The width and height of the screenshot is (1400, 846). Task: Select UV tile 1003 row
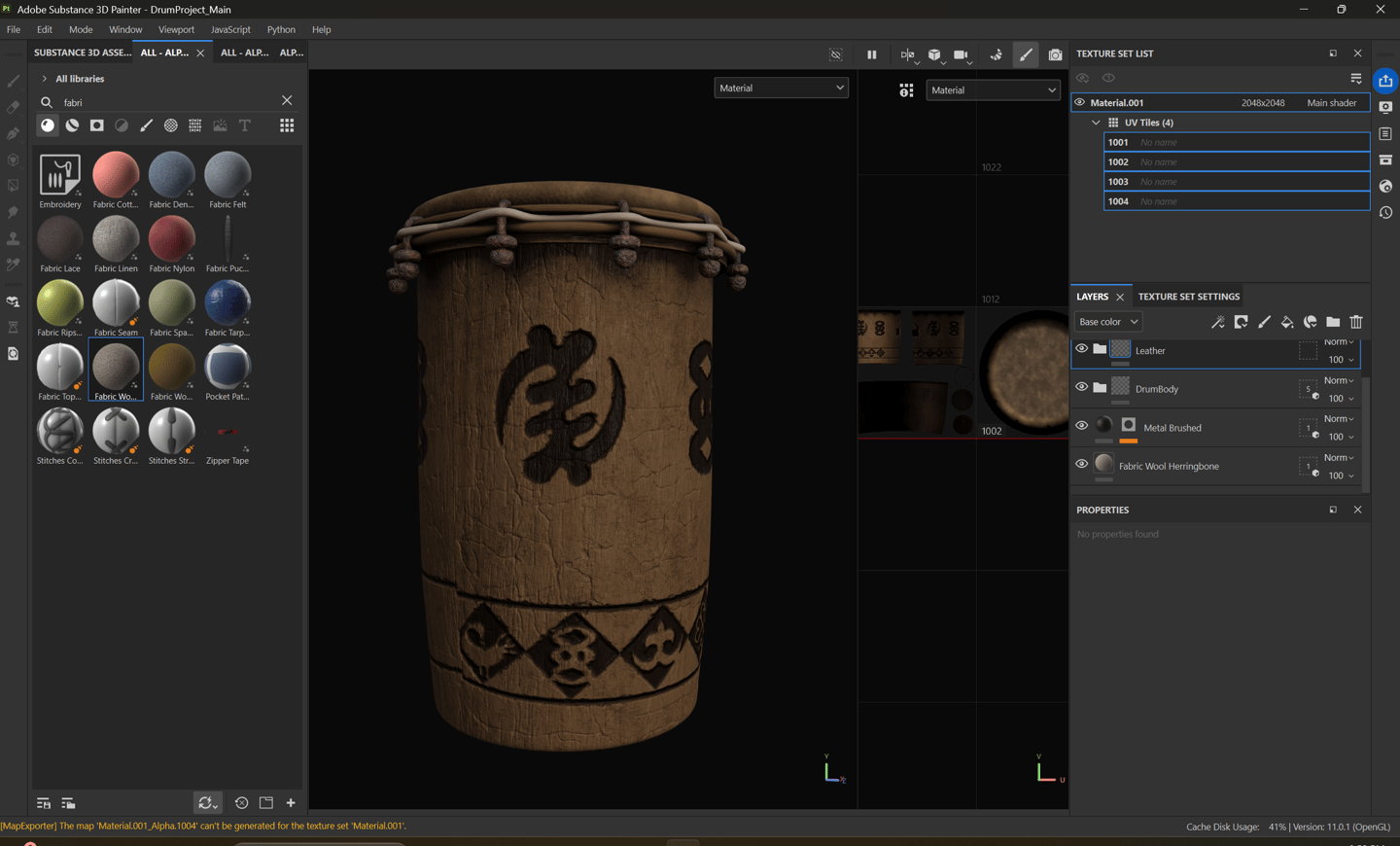[x=1236, y=182]
